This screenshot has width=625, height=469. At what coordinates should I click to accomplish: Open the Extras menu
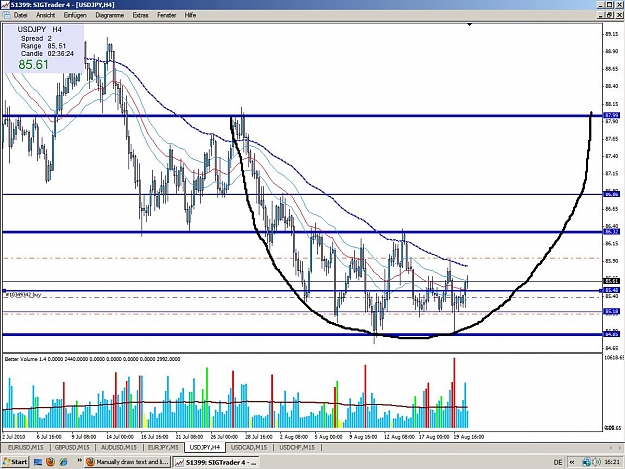140,15
